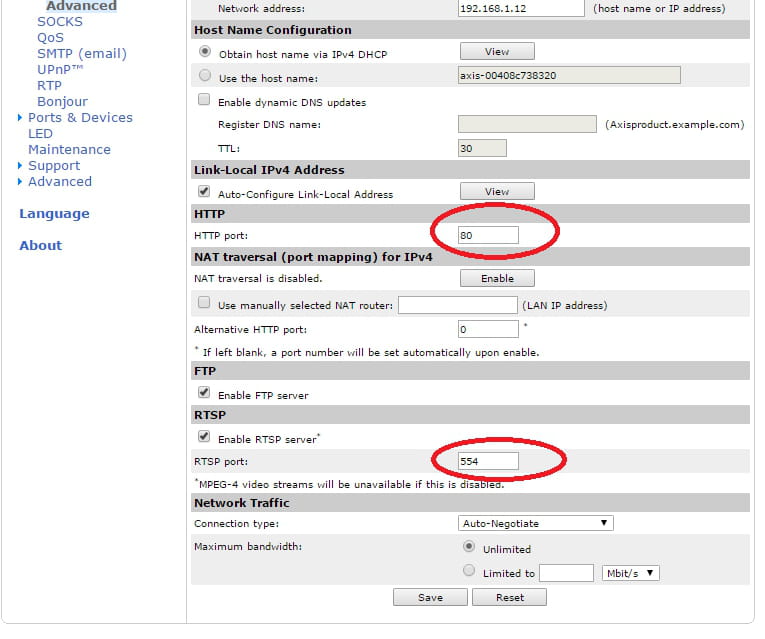The width and height of the screenshot is (765, 639).
Task: Expand the Support section arrow
Action: point(20,165)
